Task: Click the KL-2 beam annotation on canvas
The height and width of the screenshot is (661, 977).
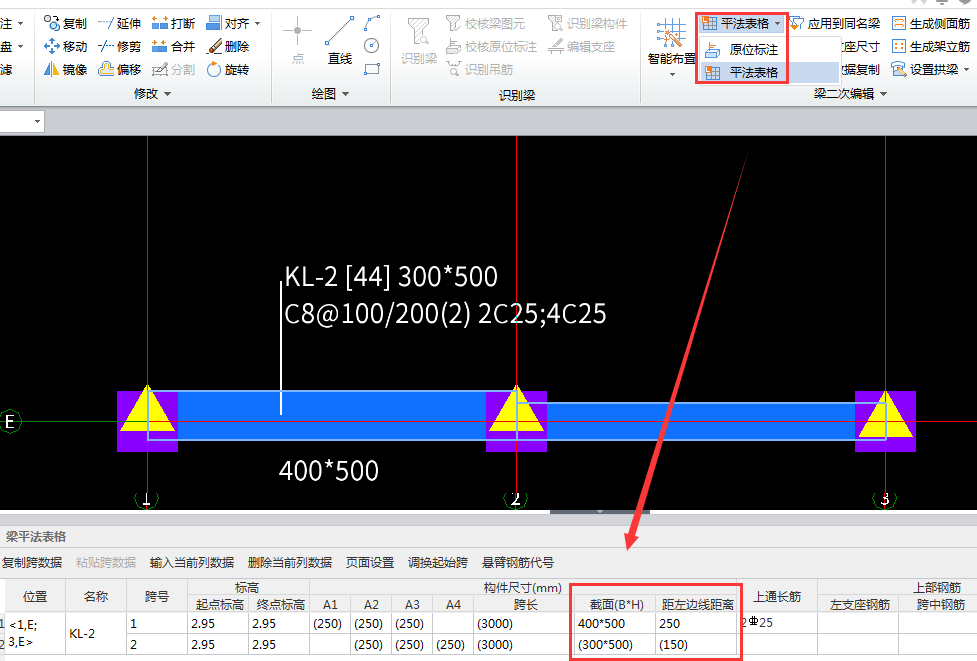Action: point(444,295)
